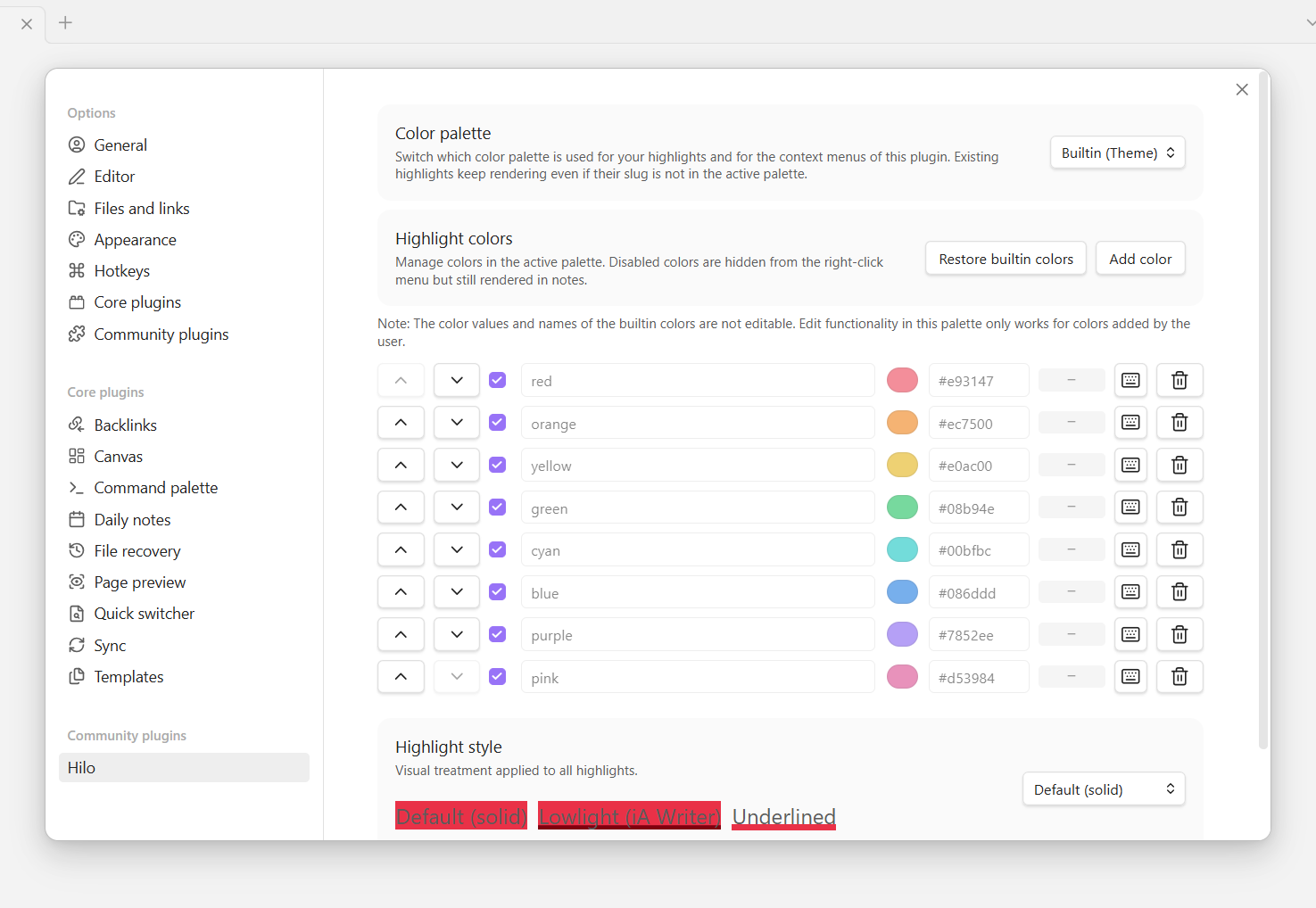
Task: Click the trash icon in the blue row
Action: [x=1179, y=592]
